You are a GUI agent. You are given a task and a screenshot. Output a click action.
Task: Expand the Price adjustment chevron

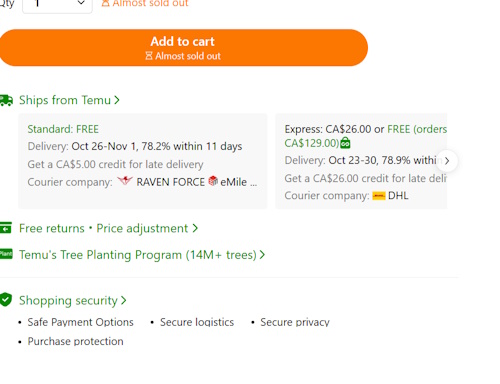(195, 228)
